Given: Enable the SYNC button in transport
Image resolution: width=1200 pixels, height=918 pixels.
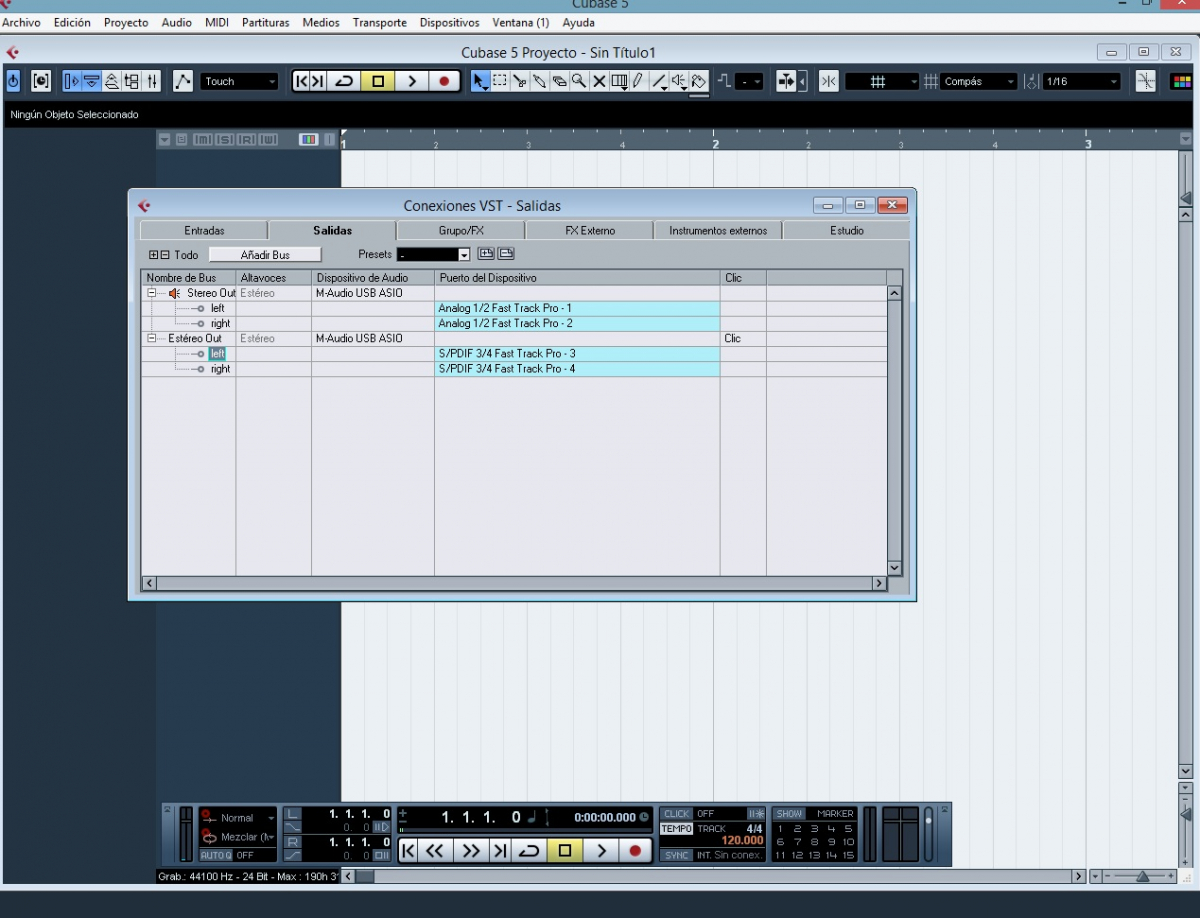Looking at the screenshot, I should [677, 855].
